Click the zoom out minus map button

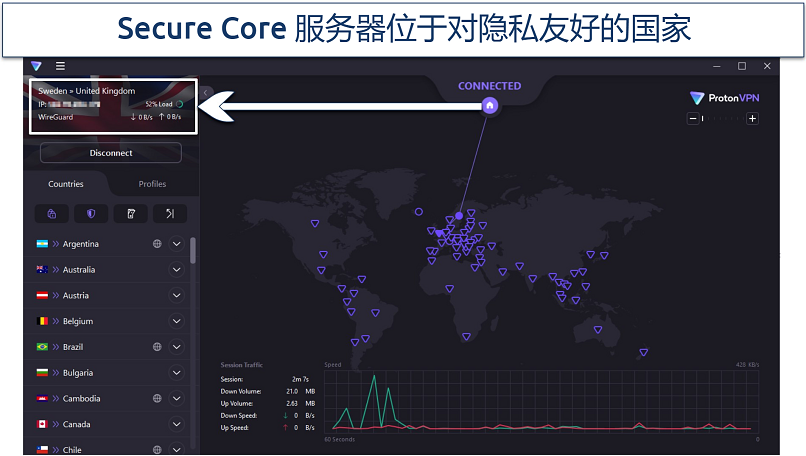[691, 119]
